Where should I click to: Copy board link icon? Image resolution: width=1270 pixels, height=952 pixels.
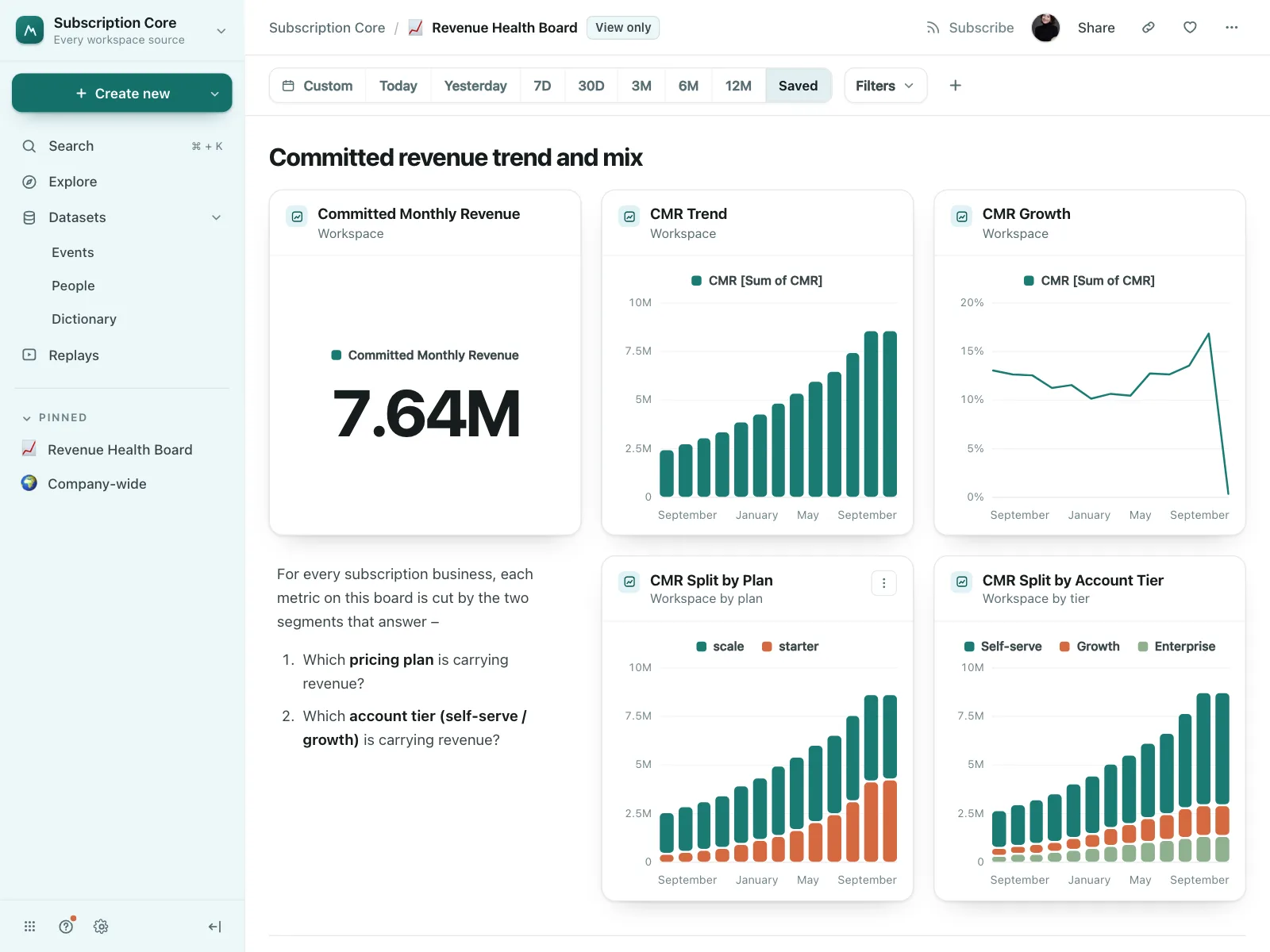pos(1149,28)
